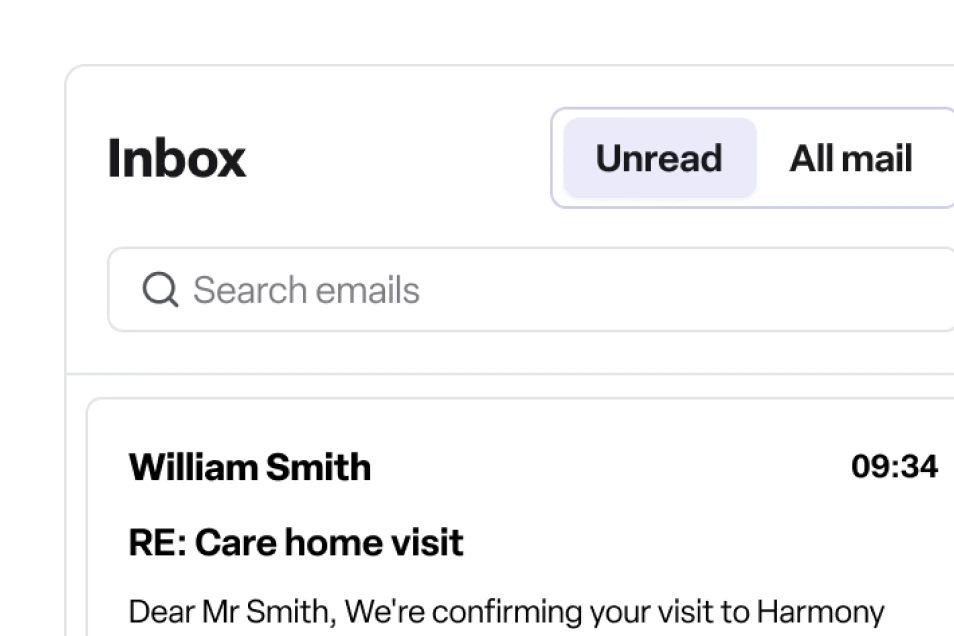Click the Dear Mr Smith greeting text
The height and width of the screenshot is (636, 954).
pos(208,610)
